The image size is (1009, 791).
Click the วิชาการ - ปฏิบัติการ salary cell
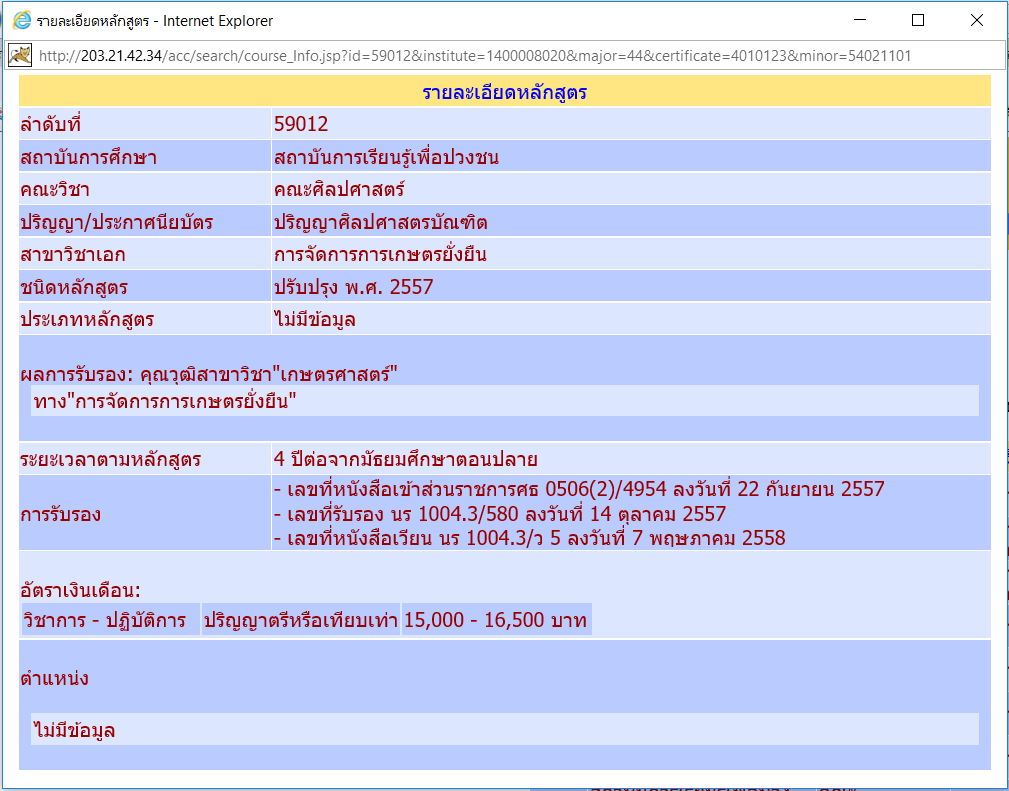(x=105, y=620)
